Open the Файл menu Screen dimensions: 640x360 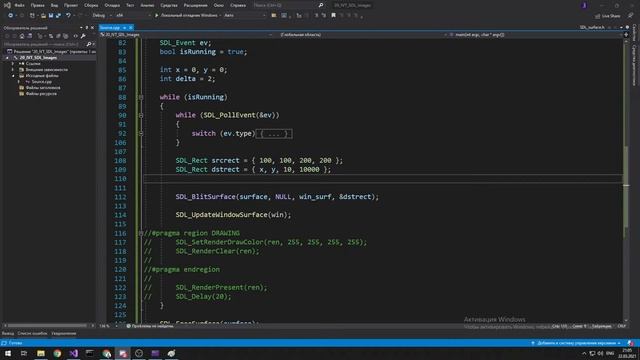tap(19, 5)
